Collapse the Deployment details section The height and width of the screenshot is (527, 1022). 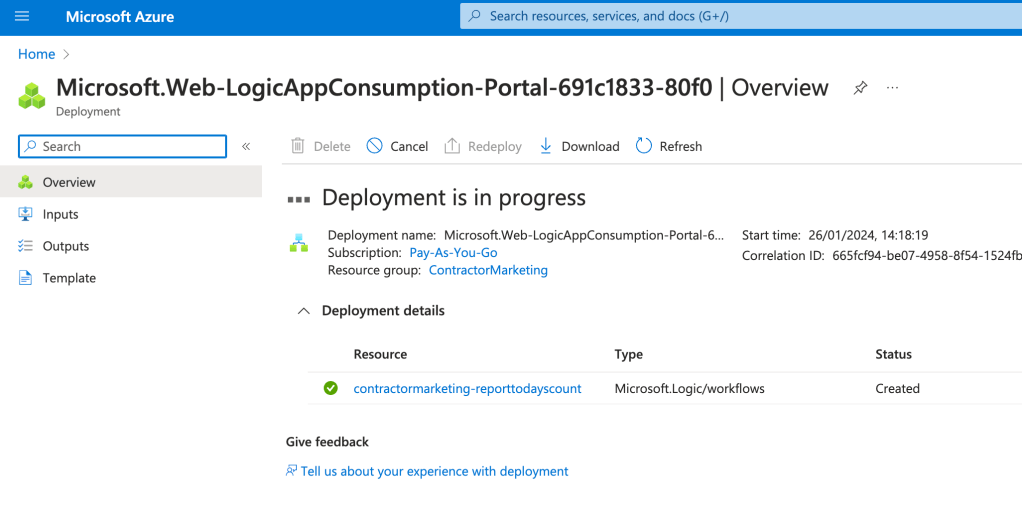coord(304,311)
